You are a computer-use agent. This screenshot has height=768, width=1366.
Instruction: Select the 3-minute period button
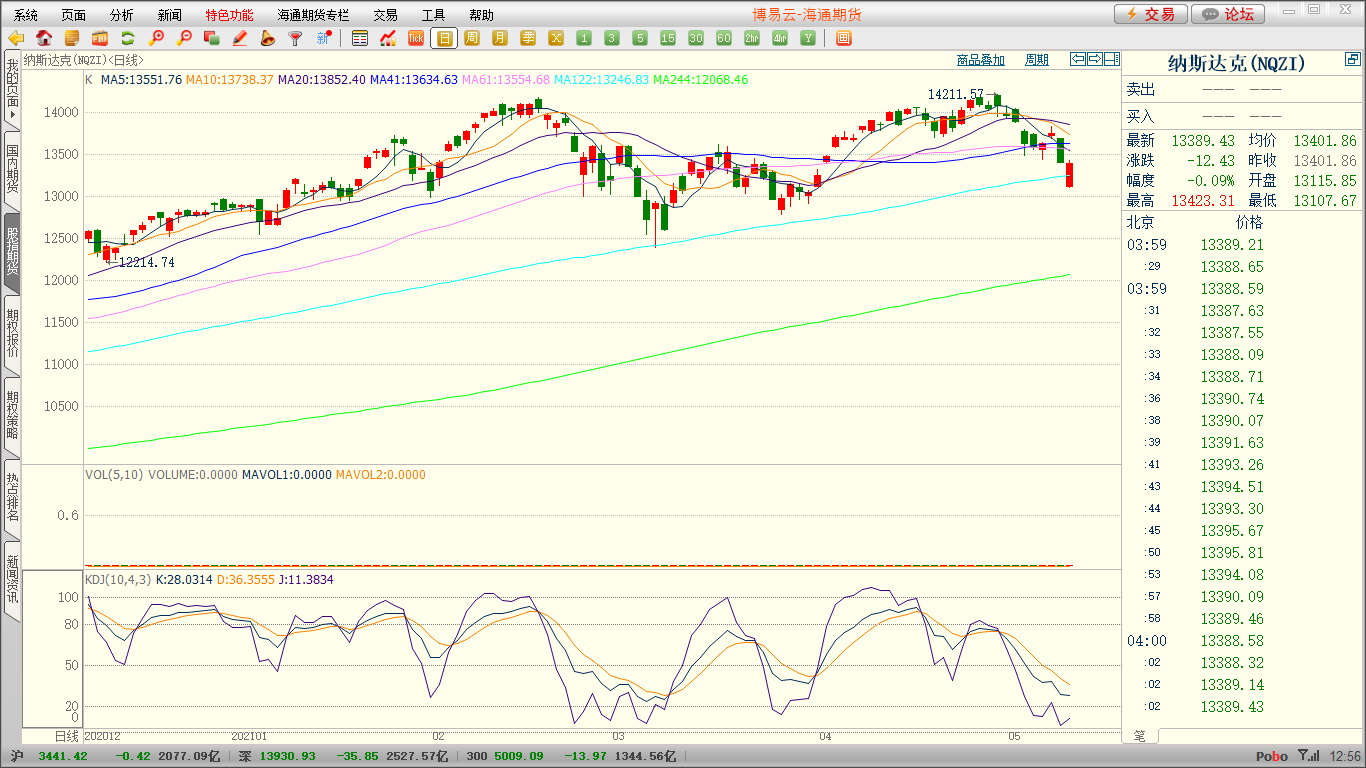pos(612,38)
